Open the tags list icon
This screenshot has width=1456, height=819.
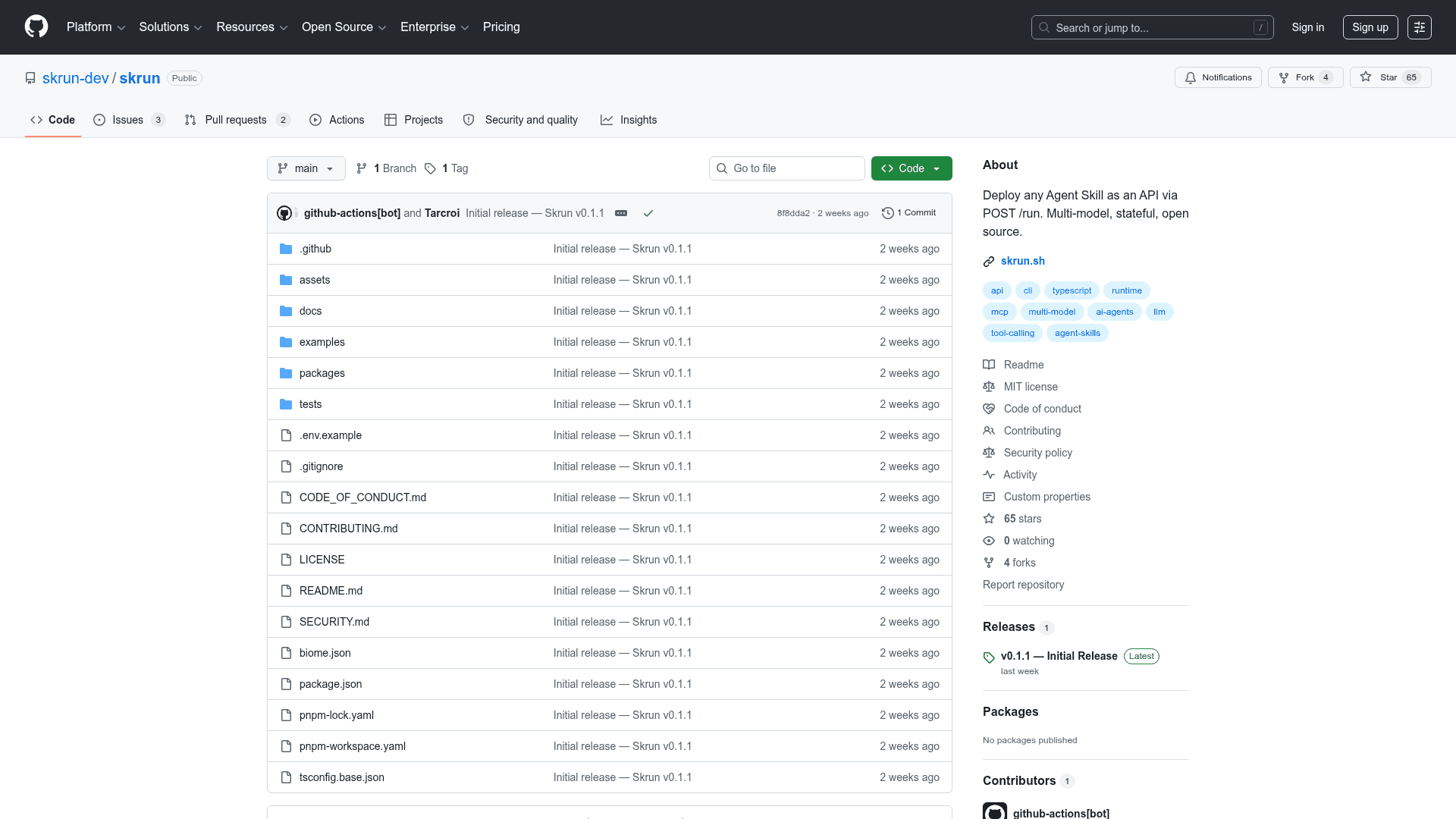(x=430, y=168)
